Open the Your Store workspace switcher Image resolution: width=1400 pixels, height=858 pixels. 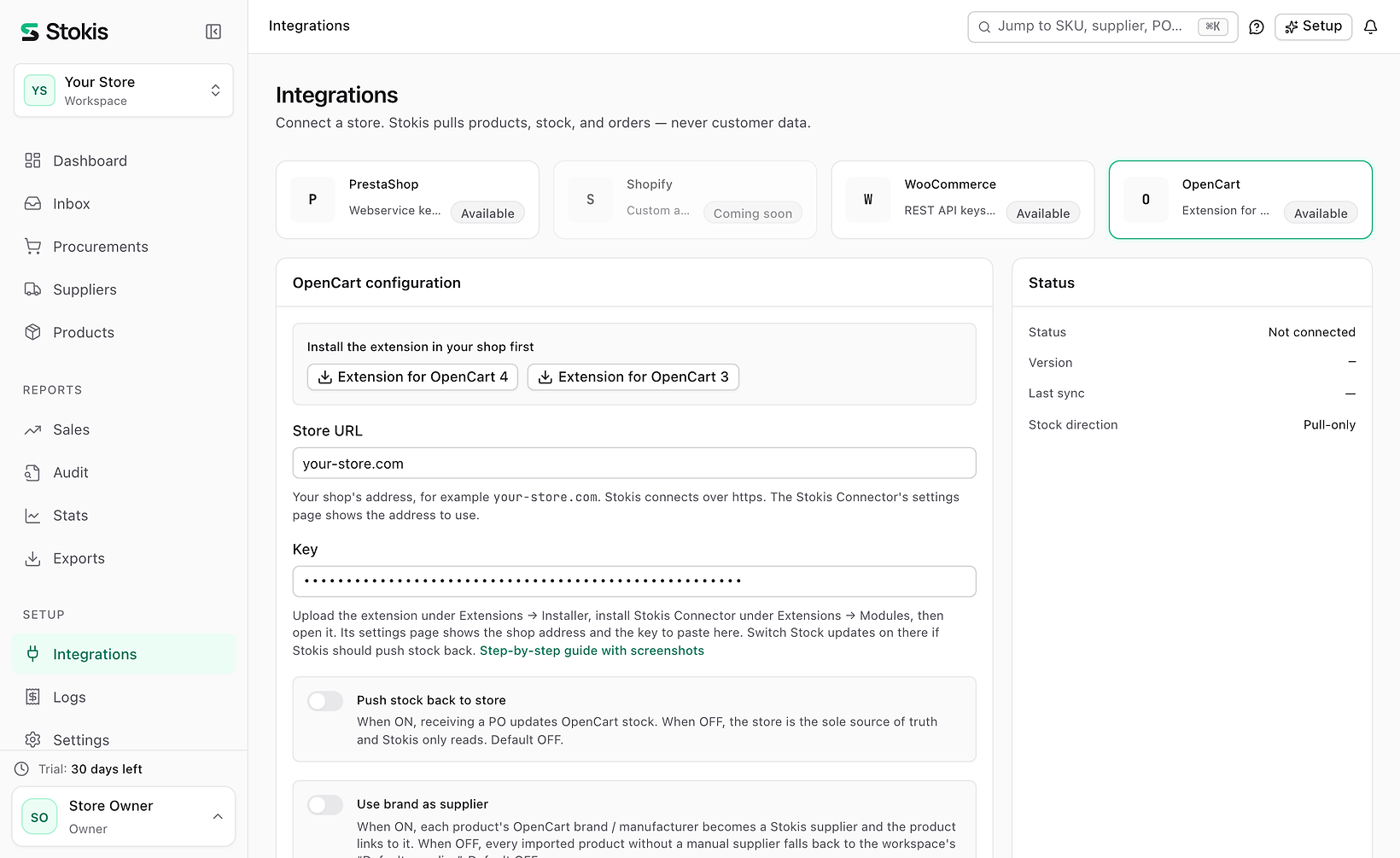point(124,90)
